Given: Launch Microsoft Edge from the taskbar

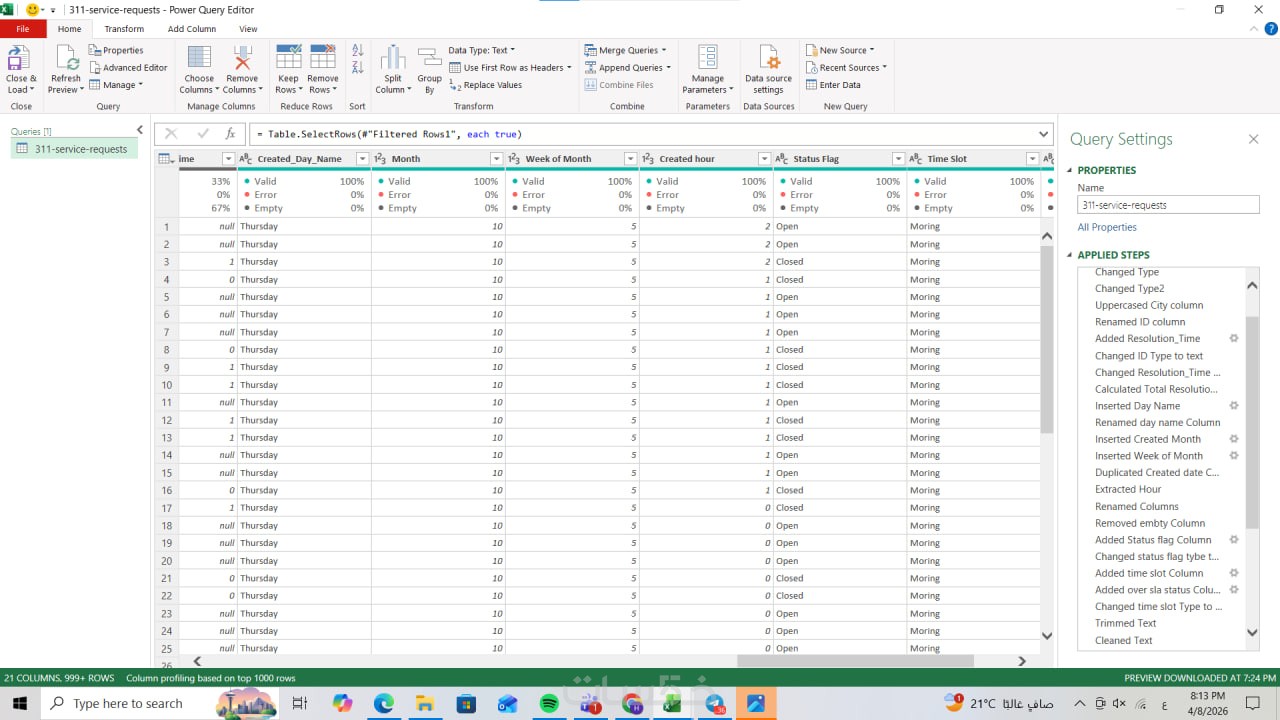Looking at the screenshot, I should coord(384,704).
